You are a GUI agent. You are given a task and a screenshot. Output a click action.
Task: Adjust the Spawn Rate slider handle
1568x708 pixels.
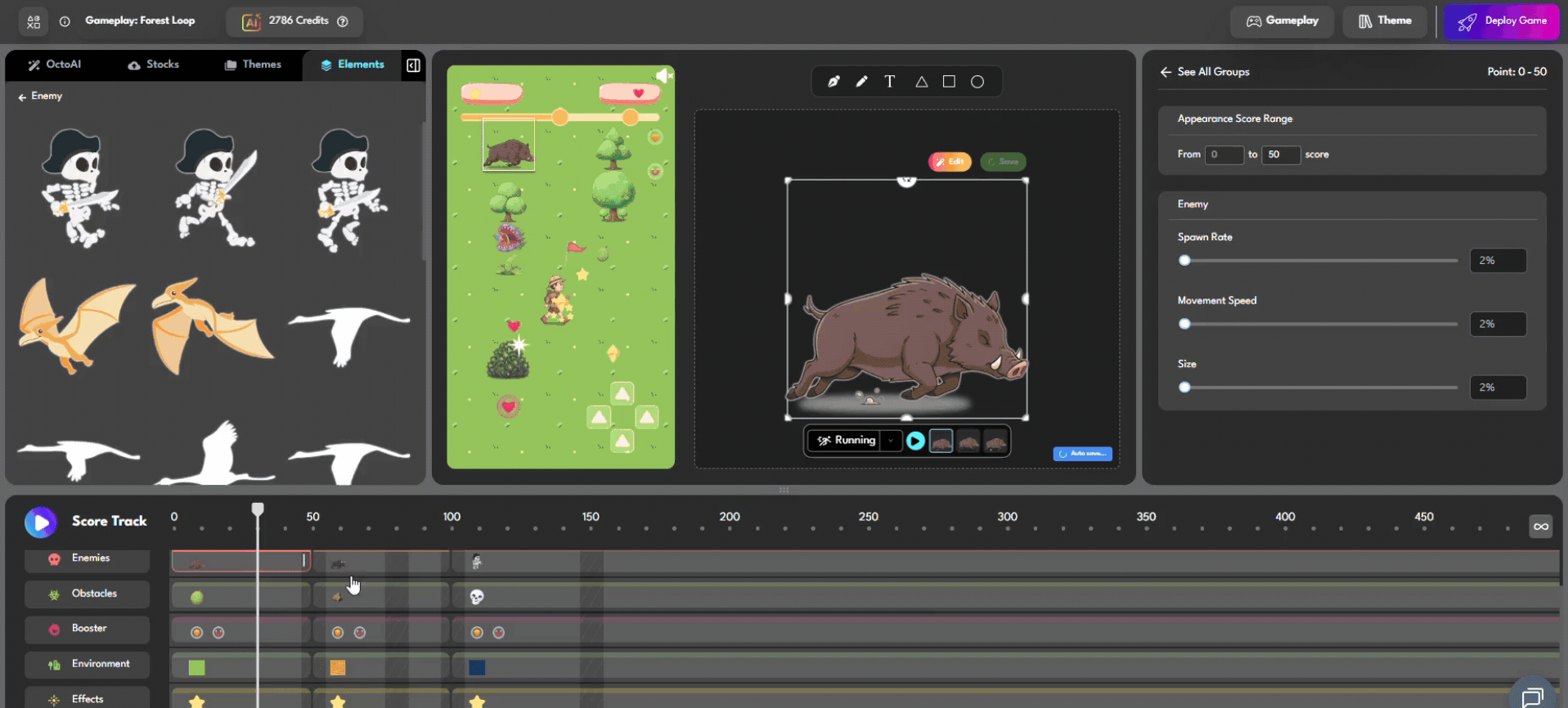click(x=1184, y=261)
